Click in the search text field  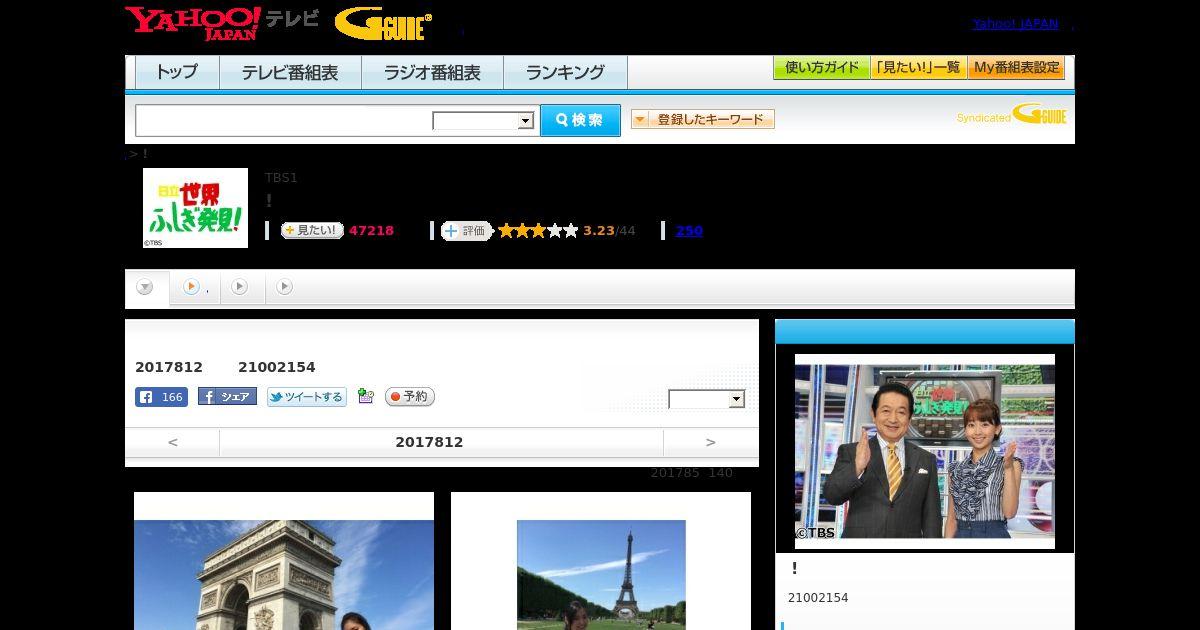coord(283,121)
